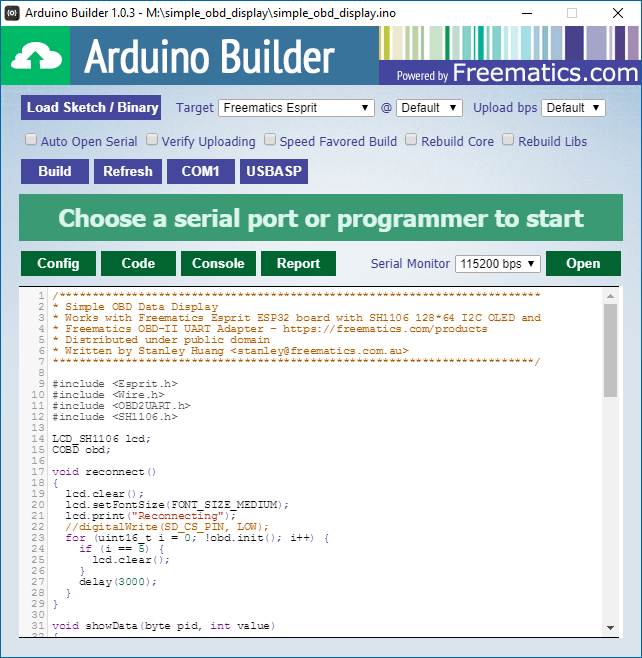642x658 pixels.
Task: Click the Refresh button
Action: 128,171
